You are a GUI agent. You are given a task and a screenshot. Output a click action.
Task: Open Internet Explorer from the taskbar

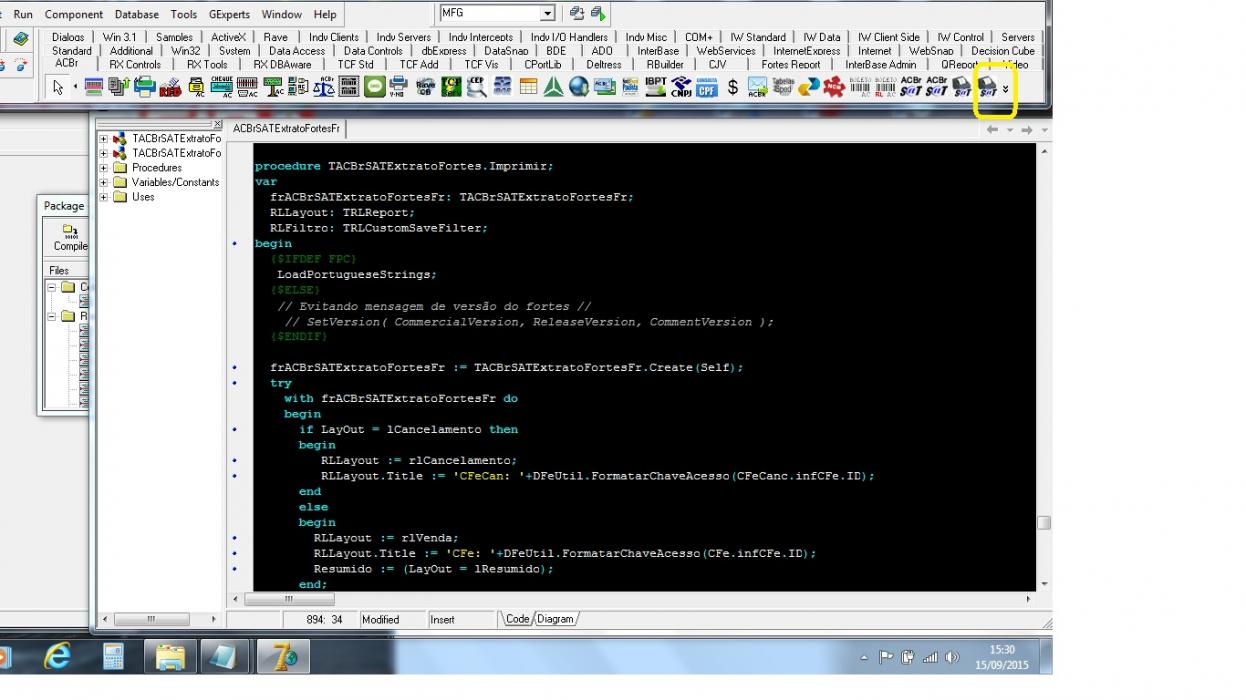click(x=58, y=656)
